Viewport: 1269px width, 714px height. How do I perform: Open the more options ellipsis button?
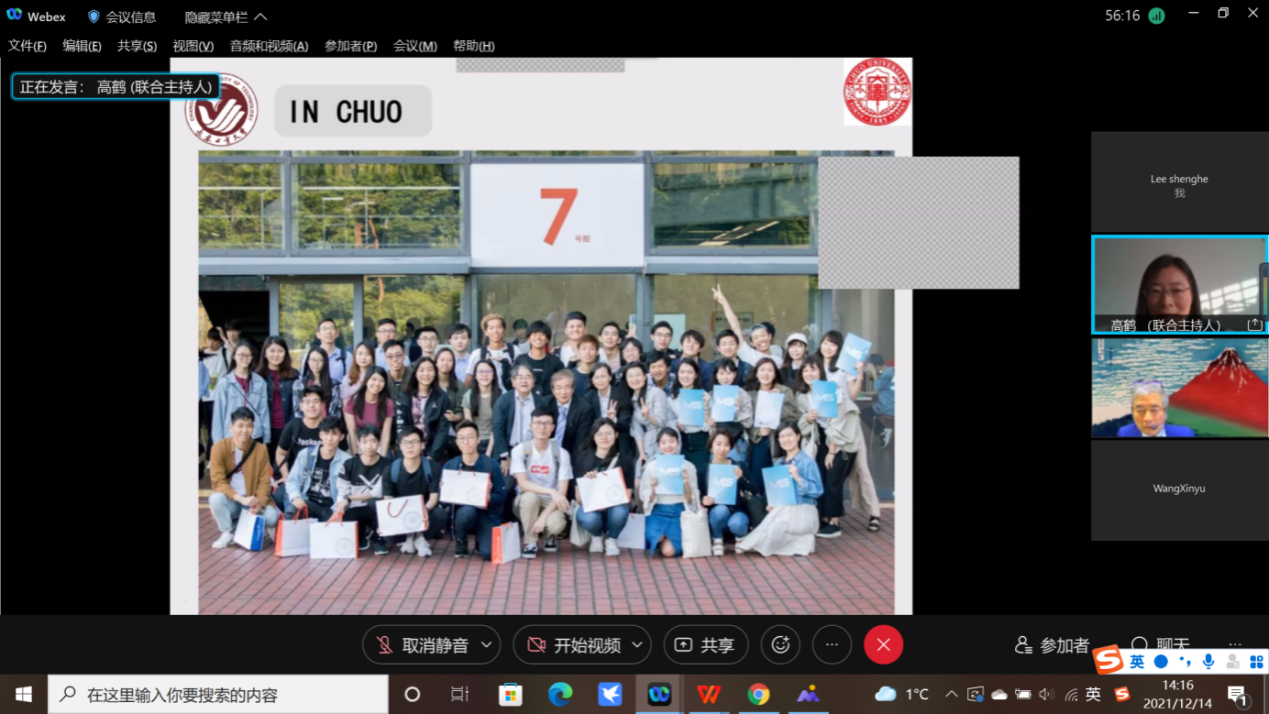pos(831,645)
